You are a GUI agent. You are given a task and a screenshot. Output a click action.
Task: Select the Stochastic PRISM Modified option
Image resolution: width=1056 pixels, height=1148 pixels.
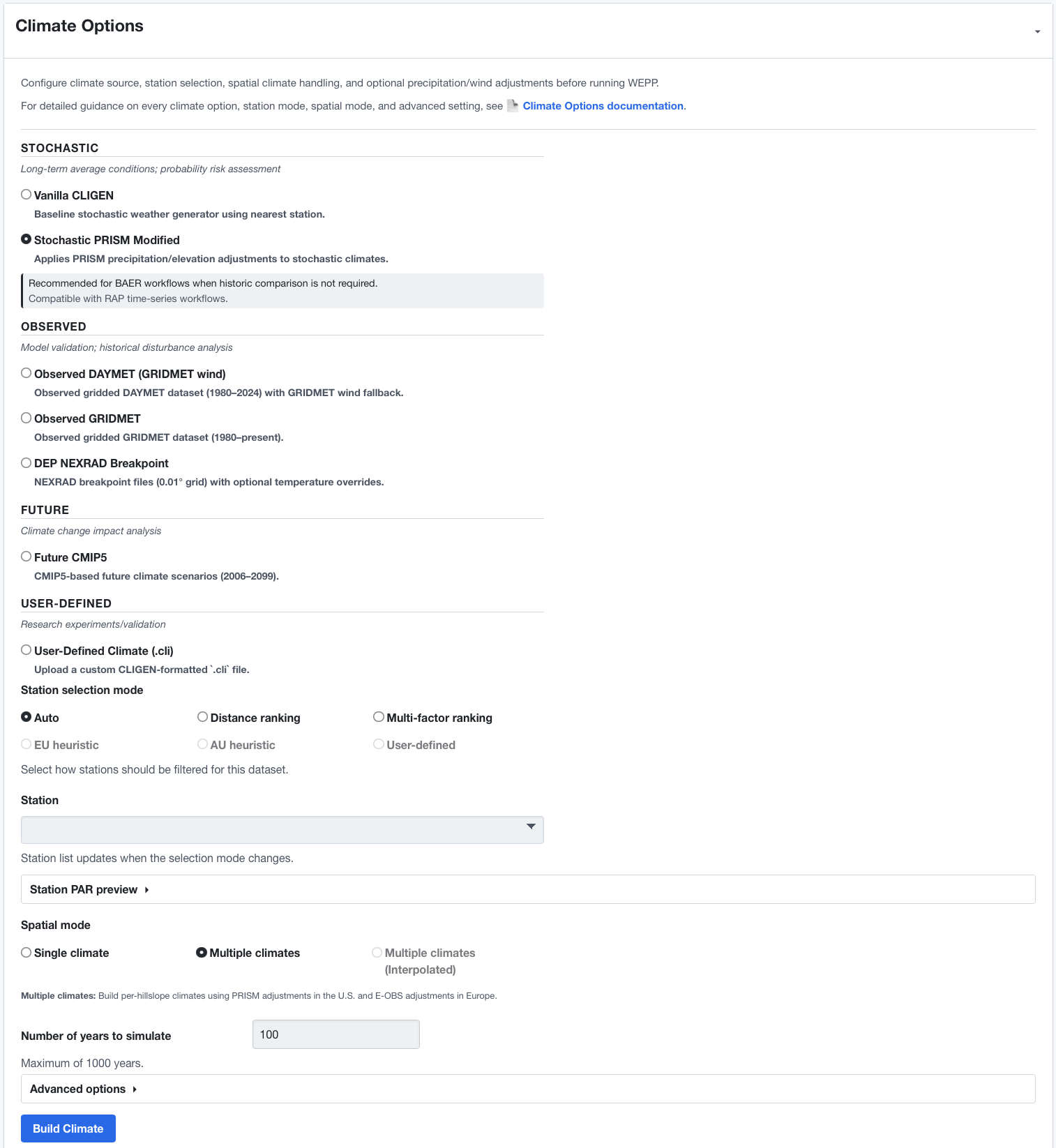pos(27,239)
